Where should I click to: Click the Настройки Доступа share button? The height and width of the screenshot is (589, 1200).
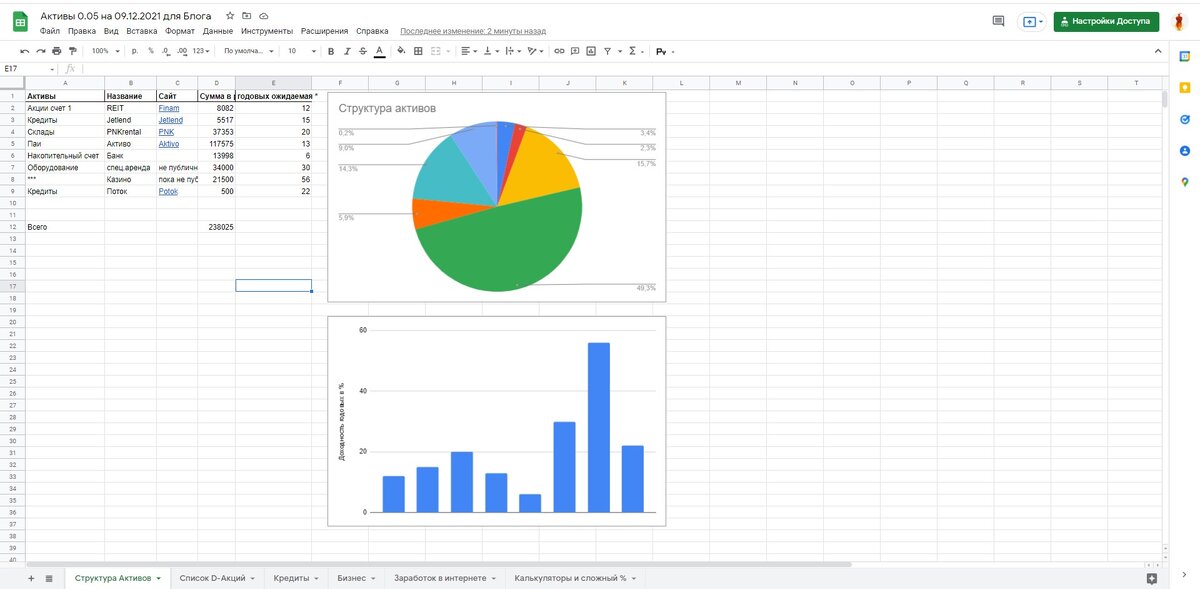coord(1106,21)
